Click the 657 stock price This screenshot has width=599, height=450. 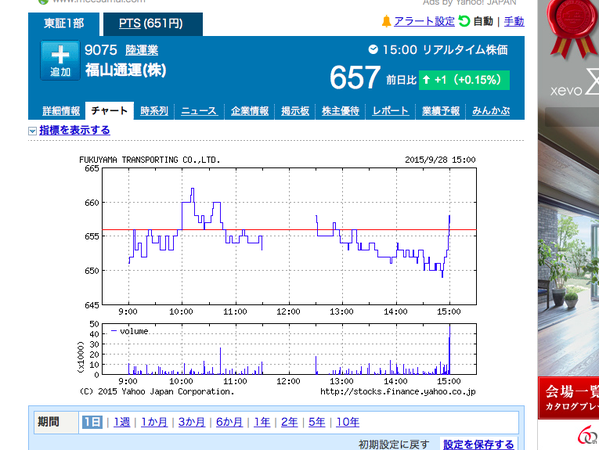[355, 78]
